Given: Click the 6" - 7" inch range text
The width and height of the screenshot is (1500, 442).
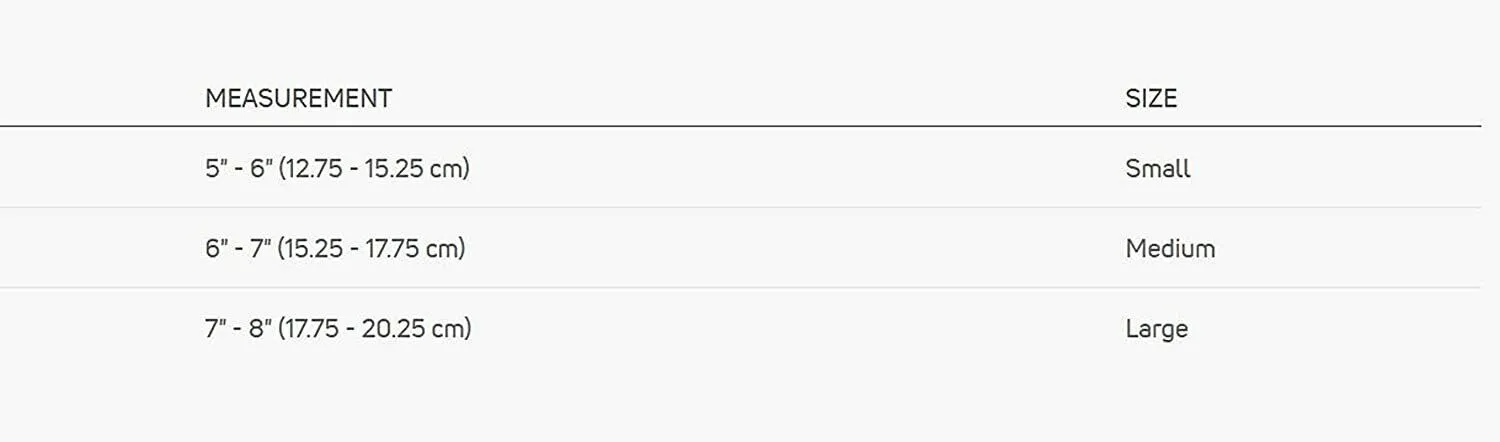Looking at the screenshot, I should click(x=239, y=248).
